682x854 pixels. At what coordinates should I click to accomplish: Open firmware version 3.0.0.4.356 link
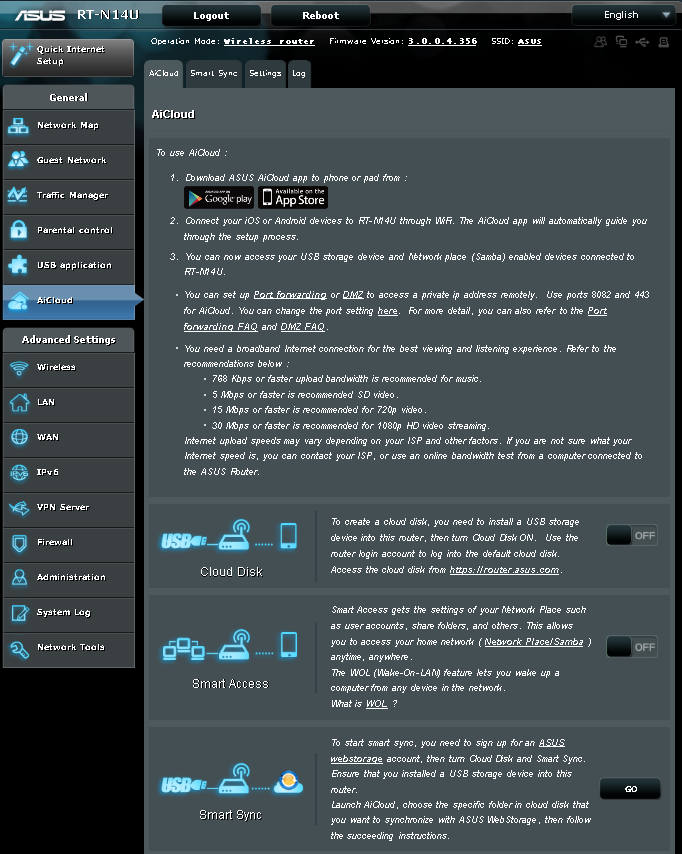point(442,41)
